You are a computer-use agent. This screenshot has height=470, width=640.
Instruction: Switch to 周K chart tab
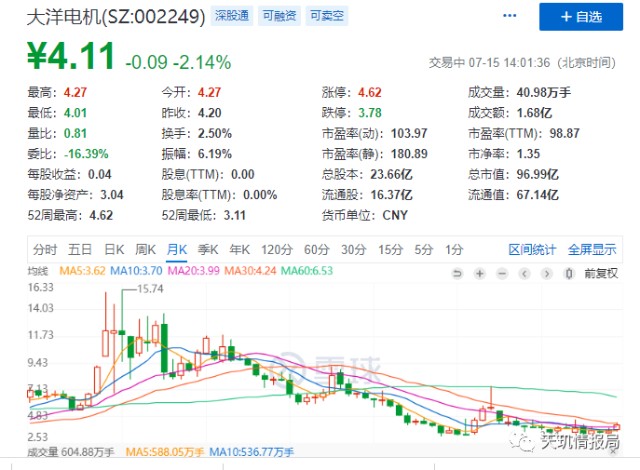click(145, 249)
